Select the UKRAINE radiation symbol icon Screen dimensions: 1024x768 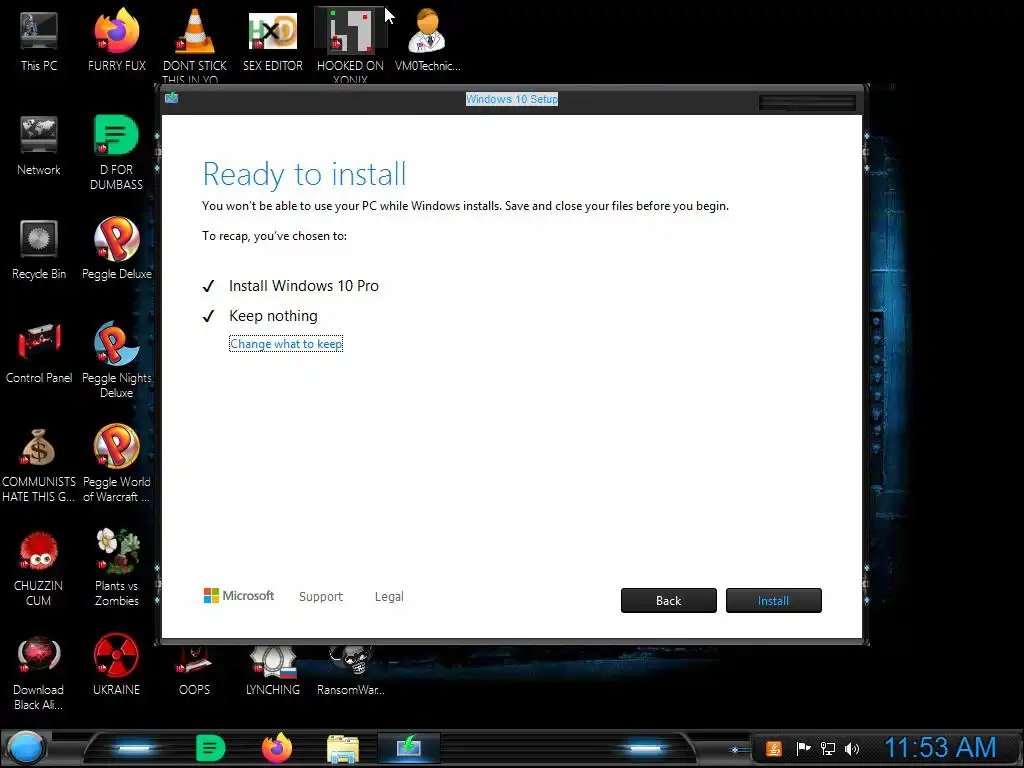click(x=116, y=665)
